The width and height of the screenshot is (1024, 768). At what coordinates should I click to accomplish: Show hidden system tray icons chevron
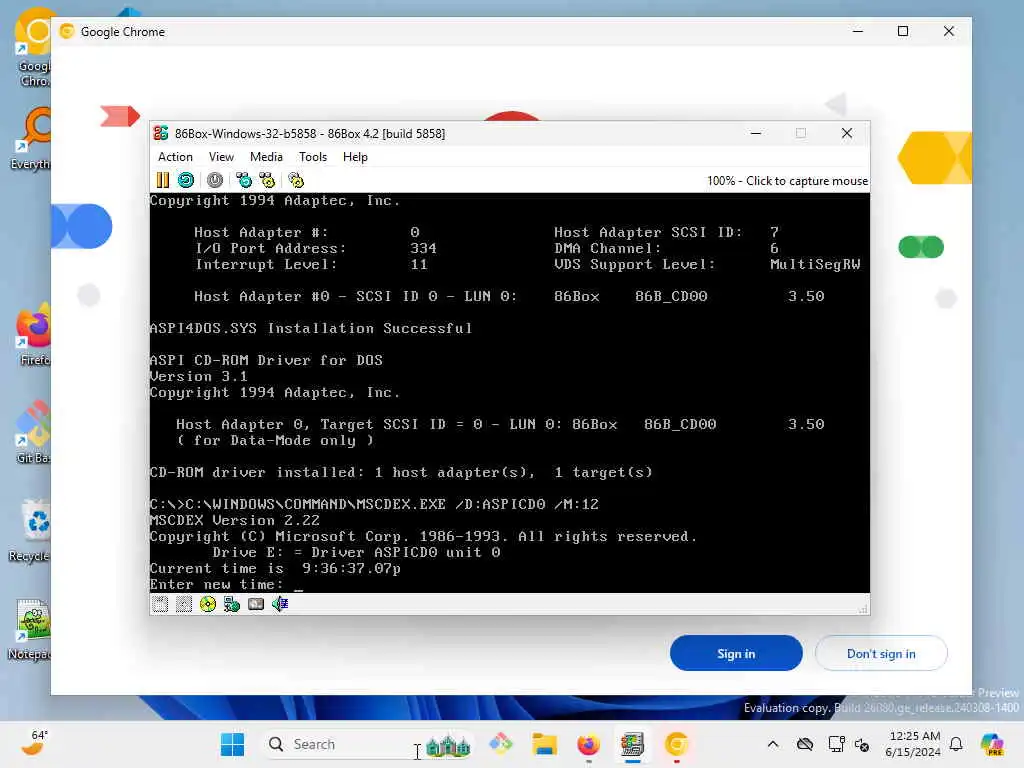point(773,744)
